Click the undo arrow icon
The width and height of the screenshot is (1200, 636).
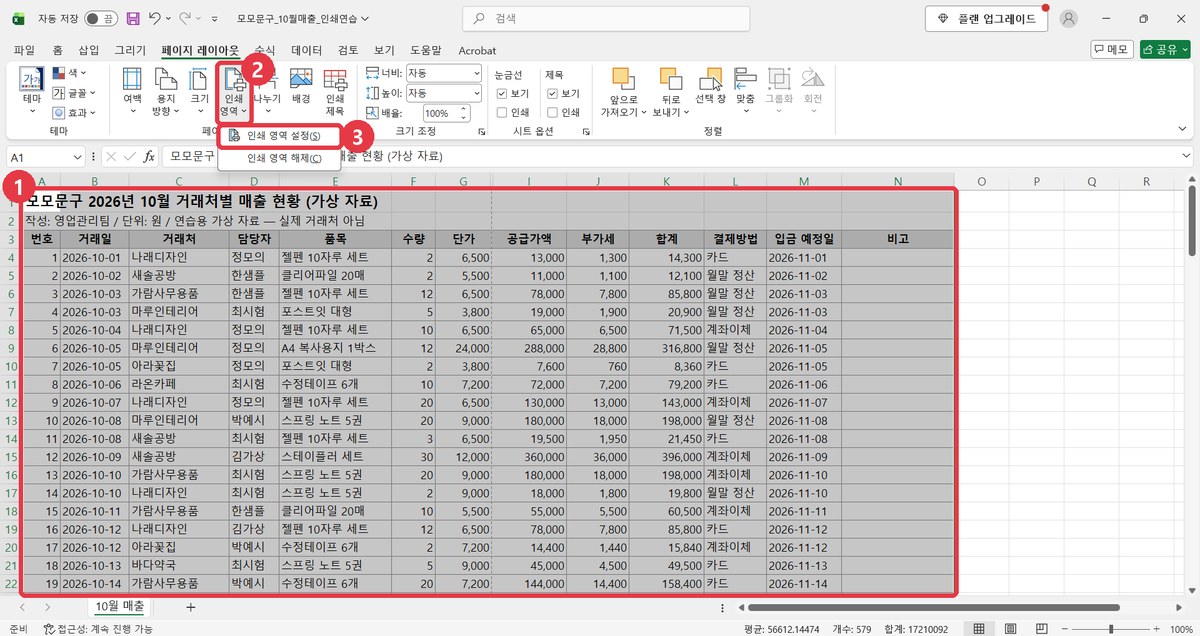click(154, 18)
